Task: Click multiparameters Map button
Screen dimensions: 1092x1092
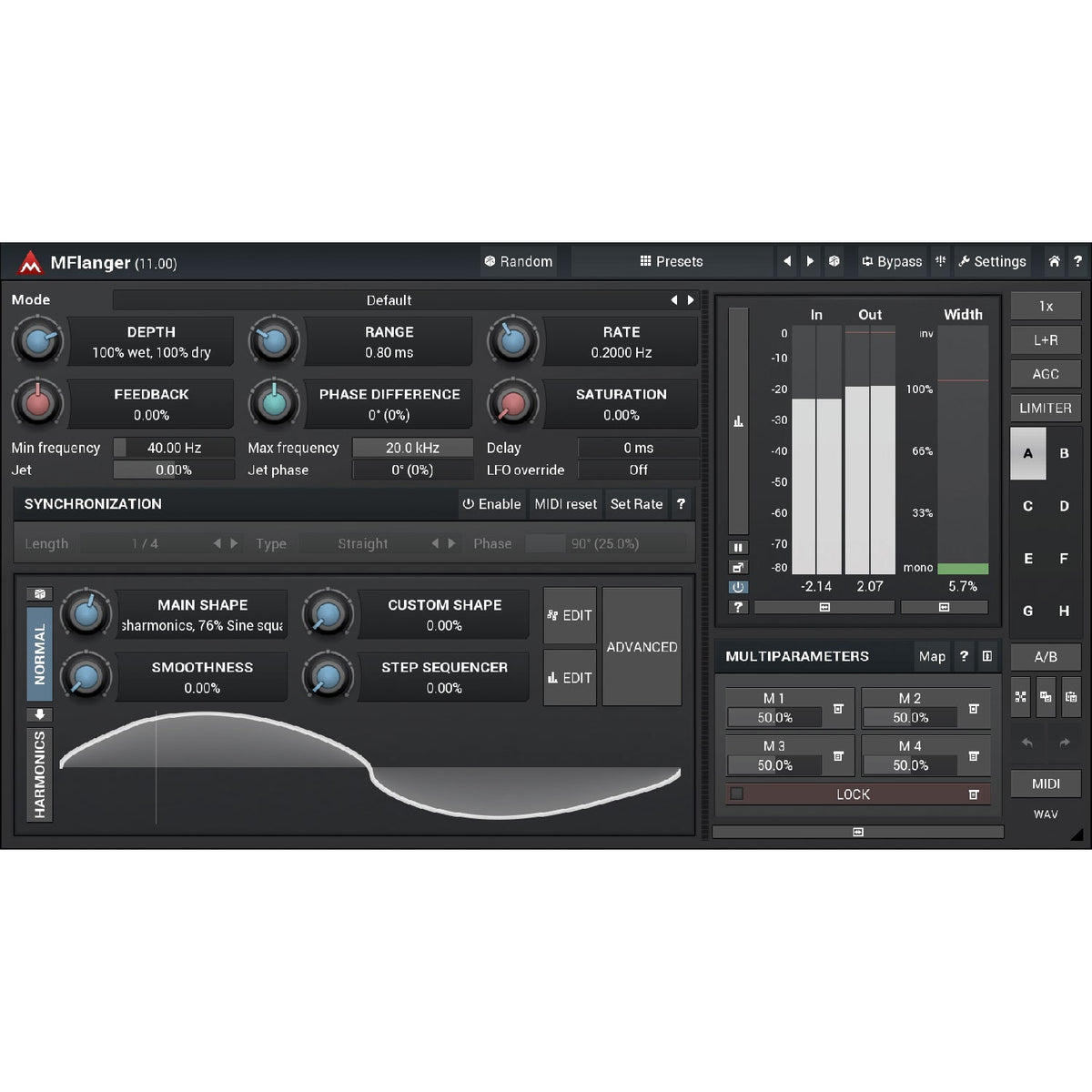Action: point(932,656)
